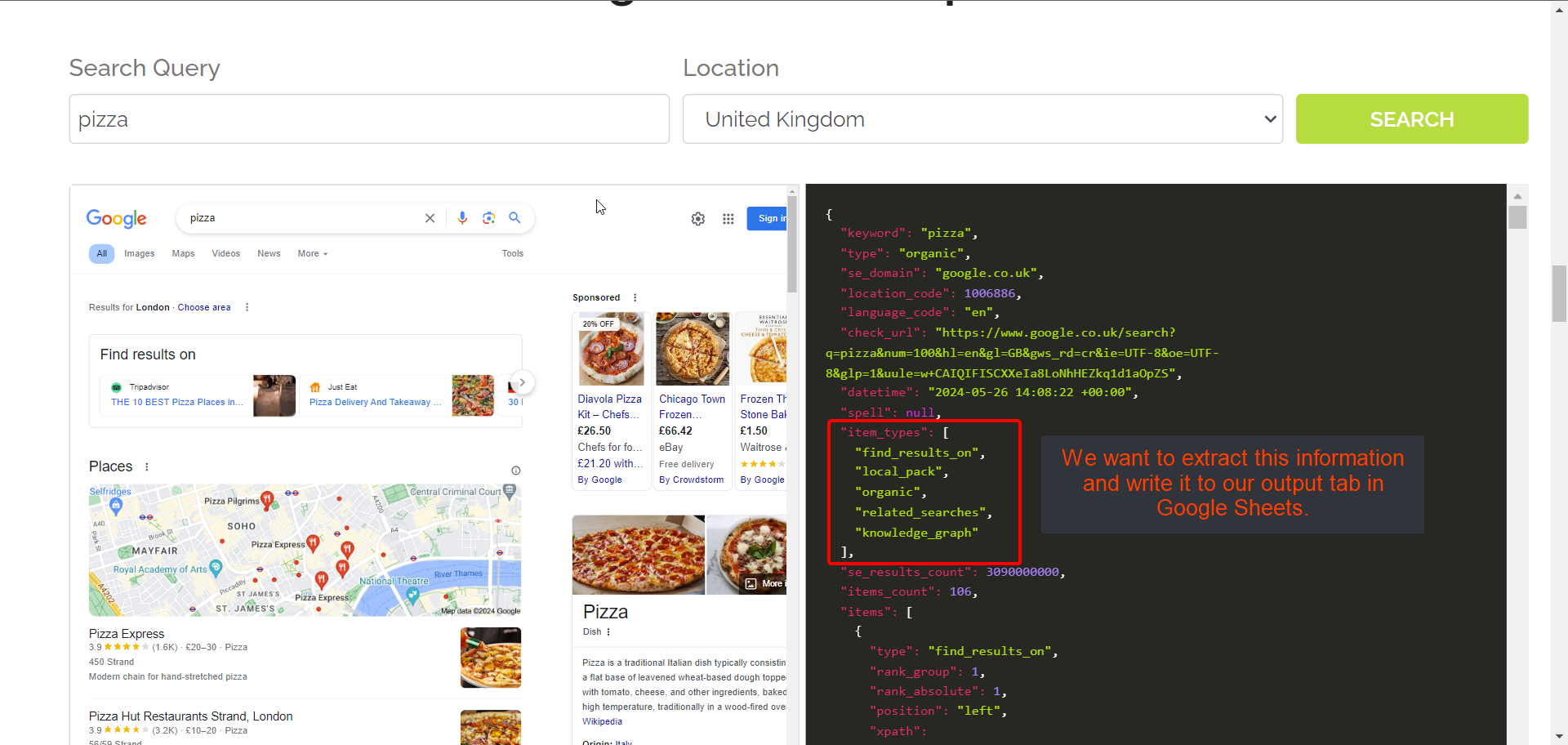Activate voice search with the microphone icon

point(463,218)
